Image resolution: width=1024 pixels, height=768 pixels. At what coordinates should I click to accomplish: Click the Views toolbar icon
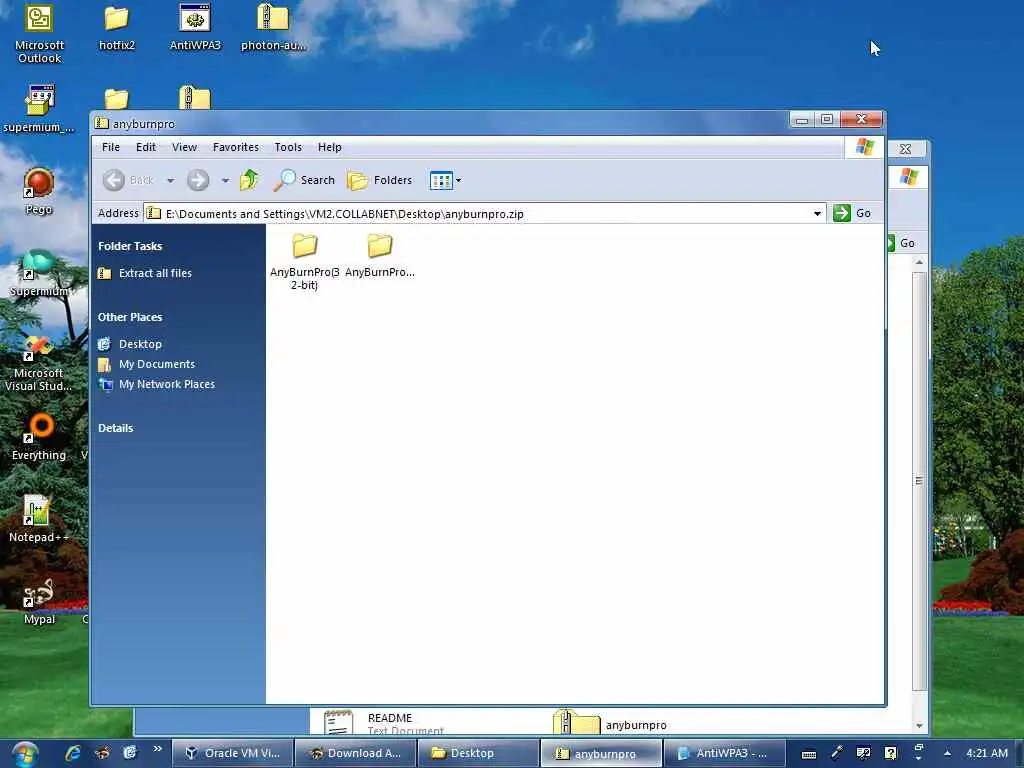coord(441,181)
